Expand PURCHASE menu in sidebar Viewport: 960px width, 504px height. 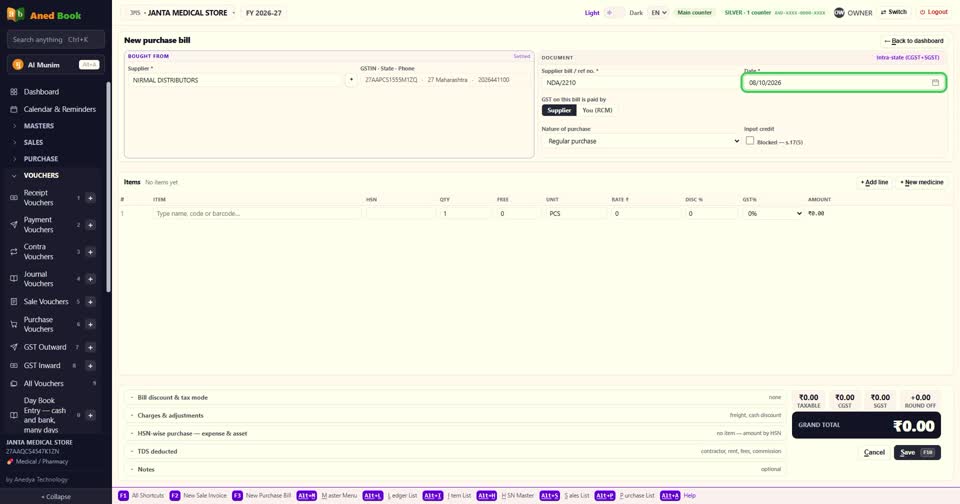coord(40,159)
